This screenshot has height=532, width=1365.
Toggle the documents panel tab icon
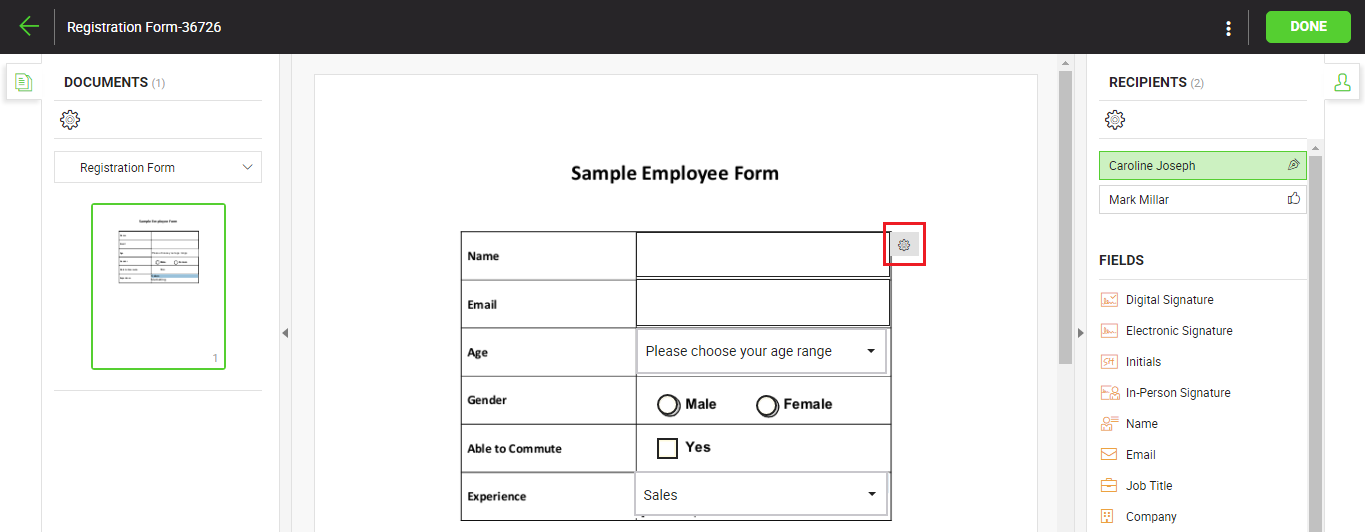24,82
